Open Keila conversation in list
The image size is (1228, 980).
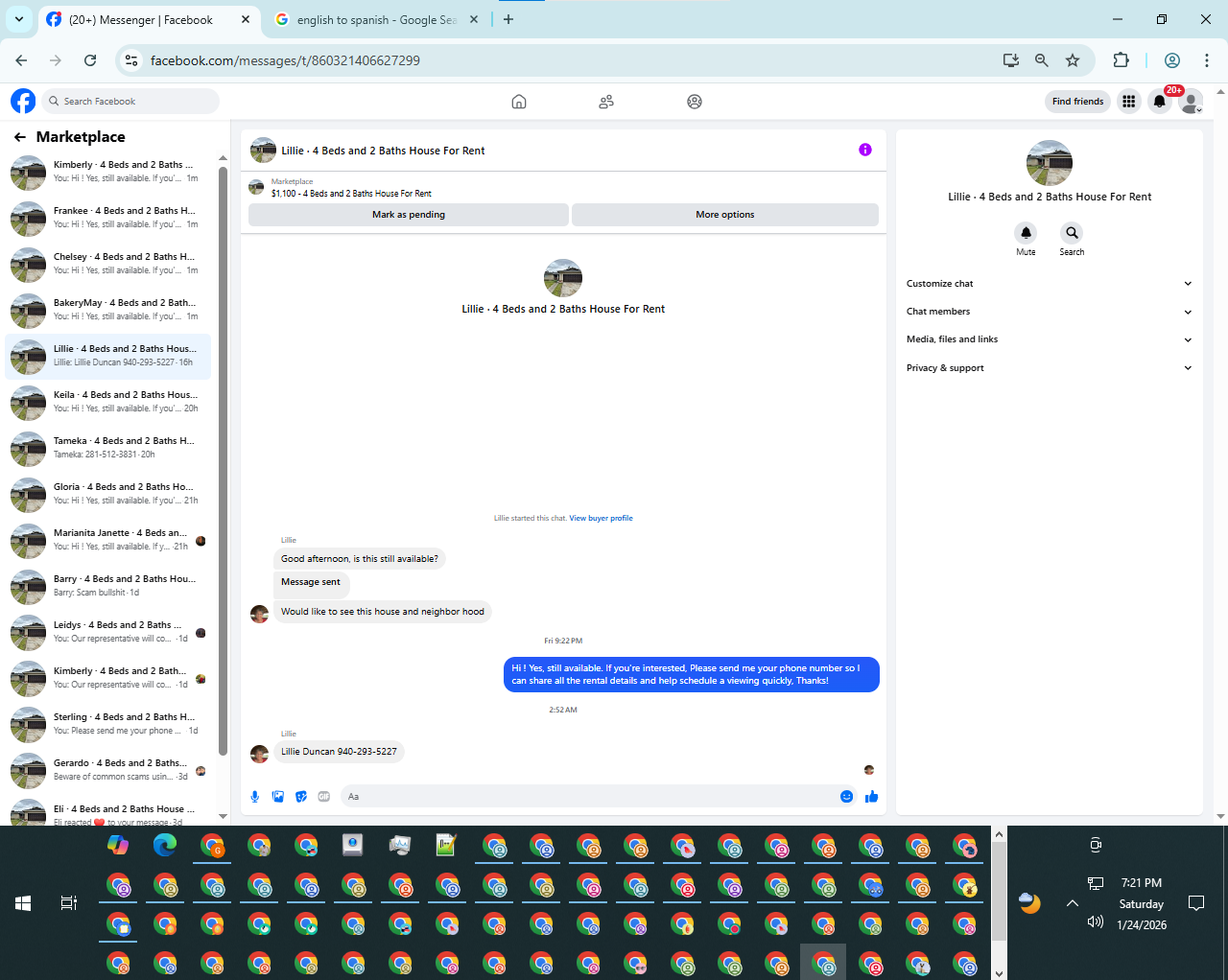pos(107,402)
